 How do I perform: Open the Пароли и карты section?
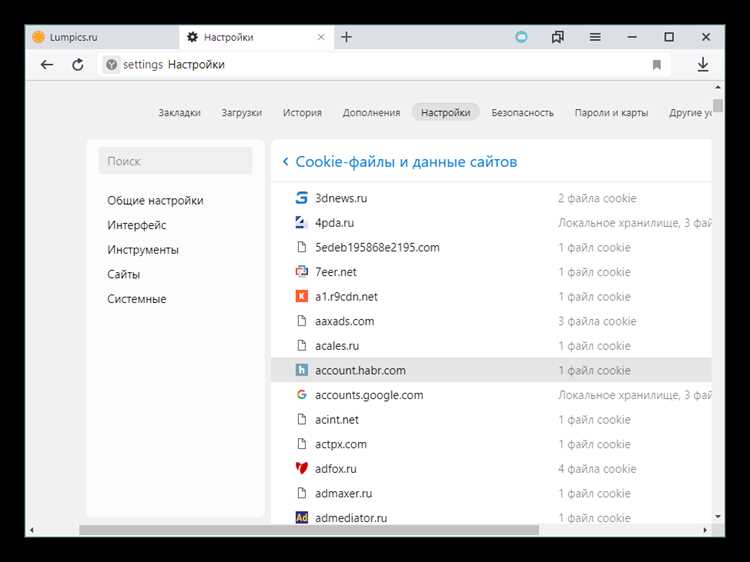pos(611,113)
